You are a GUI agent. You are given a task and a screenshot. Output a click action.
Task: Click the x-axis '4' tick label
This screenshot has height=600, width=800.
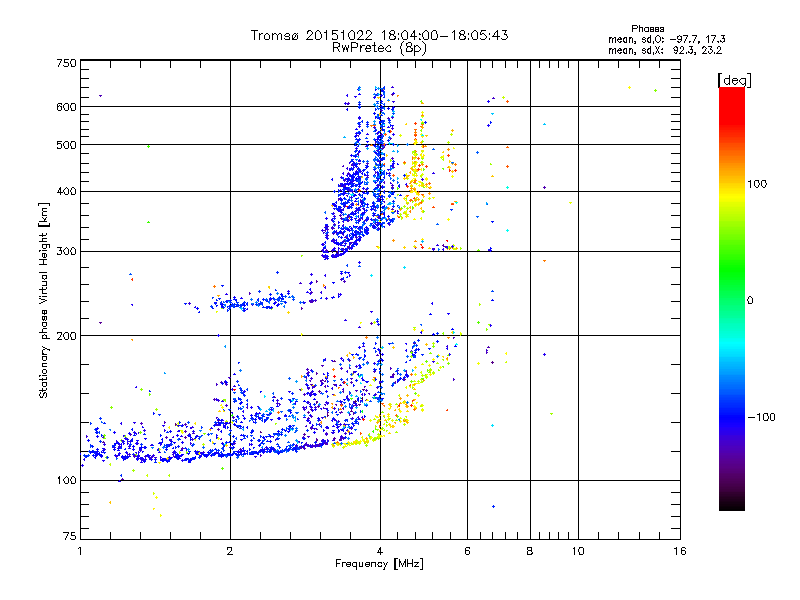click(380, 551)
